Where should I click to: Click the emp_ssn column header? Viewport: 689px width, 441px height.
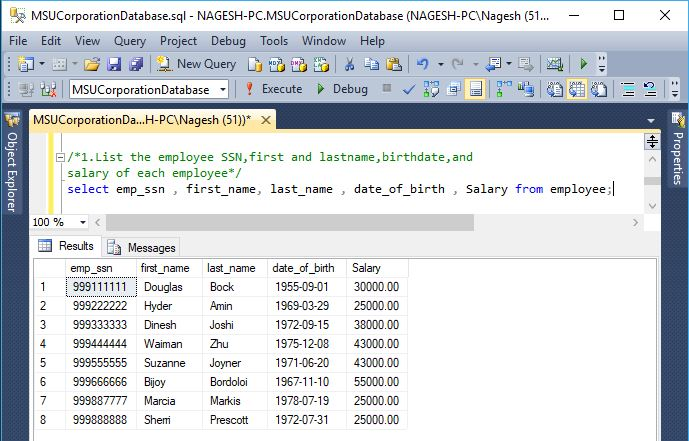(x=101, y=268)
